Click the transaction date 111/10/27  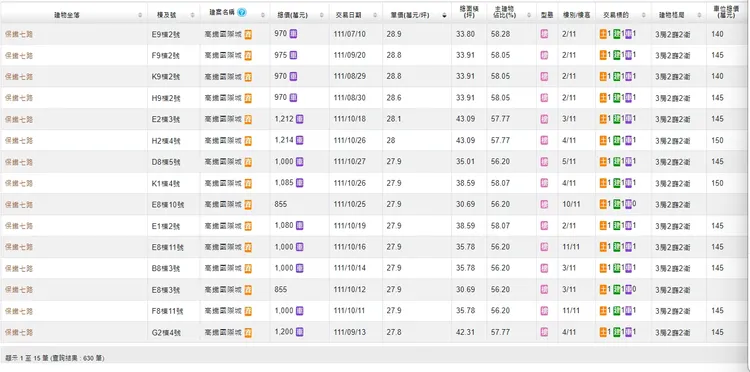(x=350, y=162)
